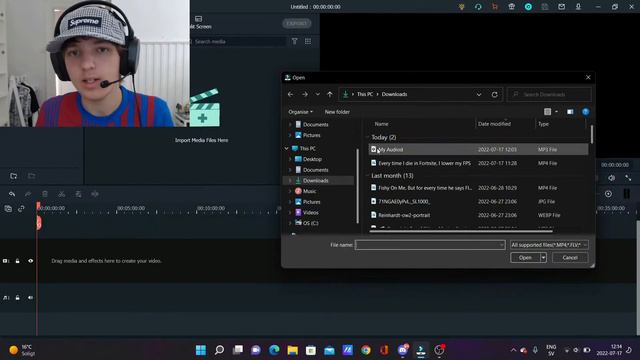Click the microphone download icon in title bar

click(578, 7)
